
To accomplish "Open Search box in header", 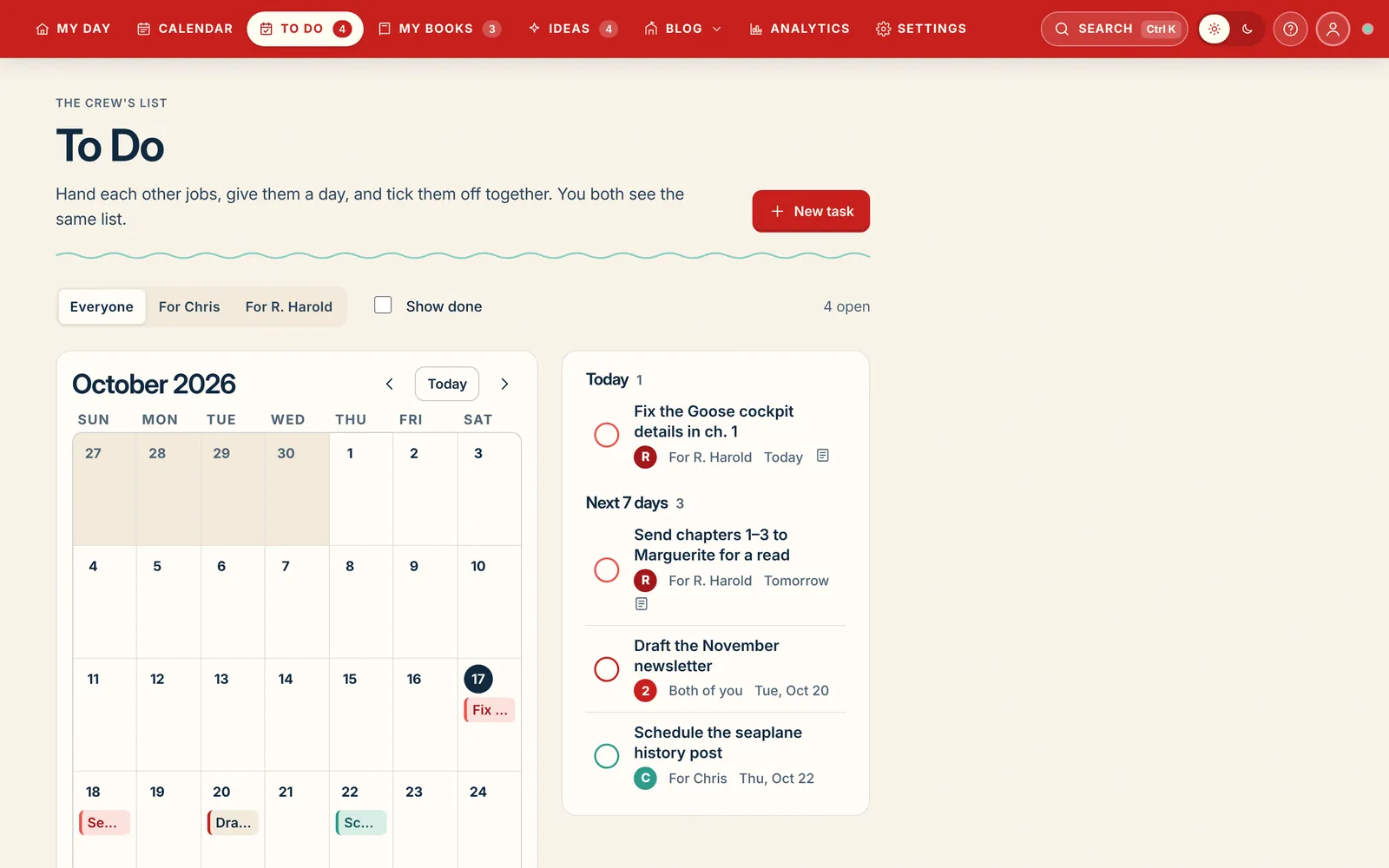I will pyautogui.click(x=1114, y=29).
